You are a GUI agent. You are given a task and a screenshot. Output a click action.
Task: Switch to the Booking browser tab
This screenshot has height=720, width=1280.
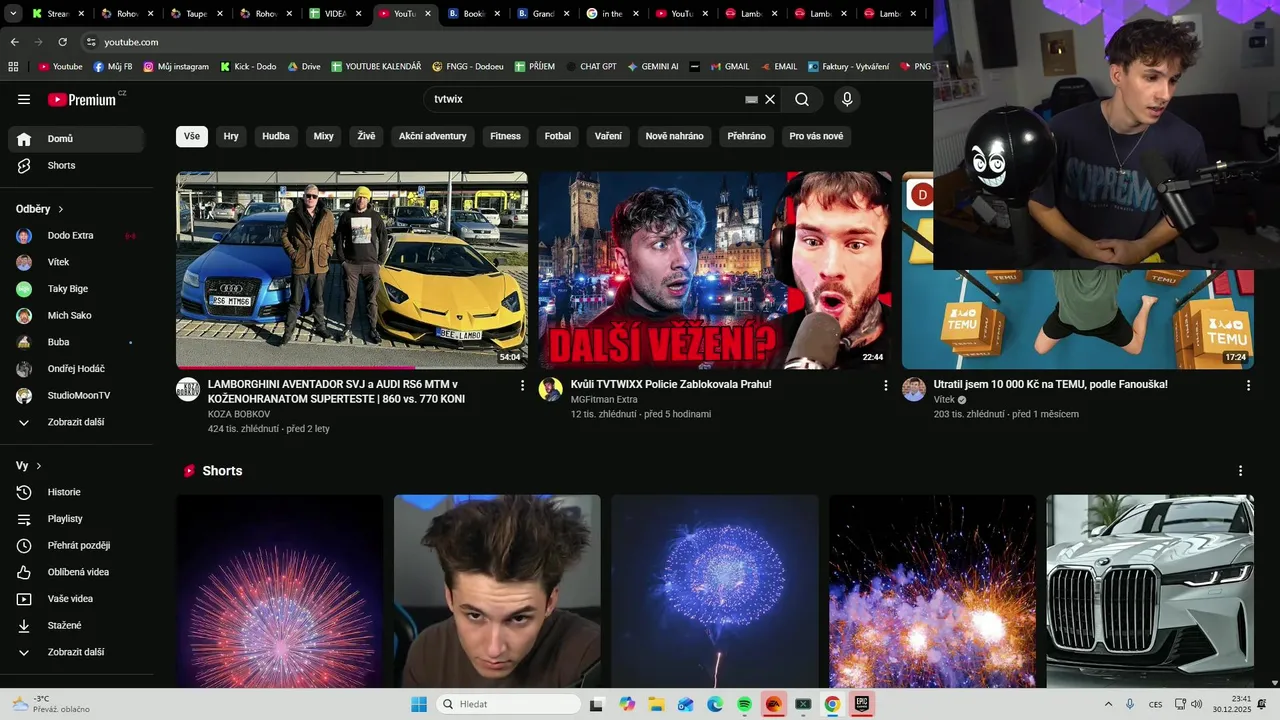(x=474, y=14)
